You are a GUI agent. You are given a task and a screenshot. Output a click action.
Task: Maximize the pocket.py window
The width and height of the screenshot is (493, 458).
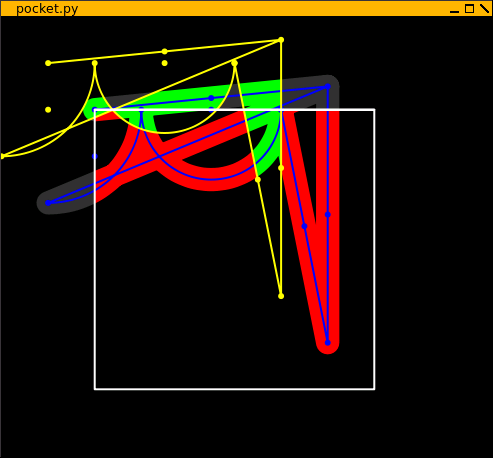tap(469, 9)
